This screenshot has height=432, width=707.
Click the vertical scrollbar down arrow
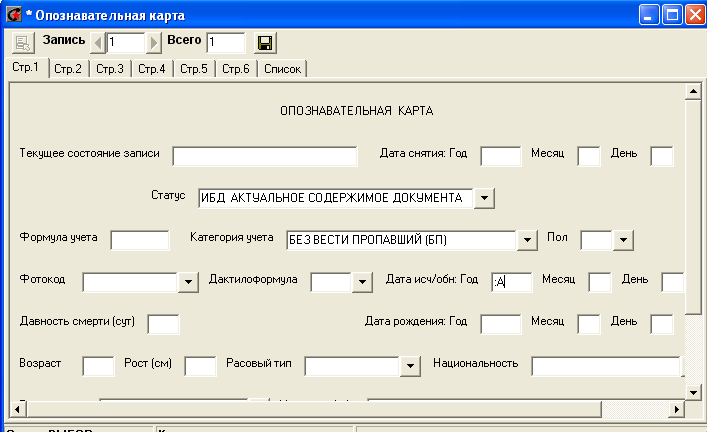pos(693,392)
